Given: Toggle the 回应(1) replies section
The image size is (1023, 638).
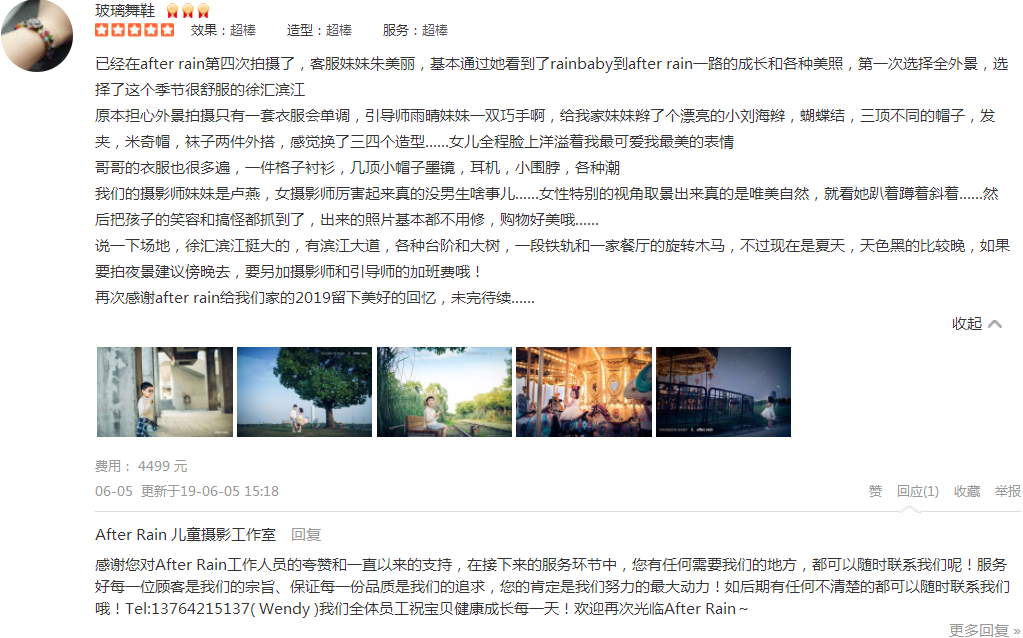Looking at the screenshot, I should [x=917, y=491].
